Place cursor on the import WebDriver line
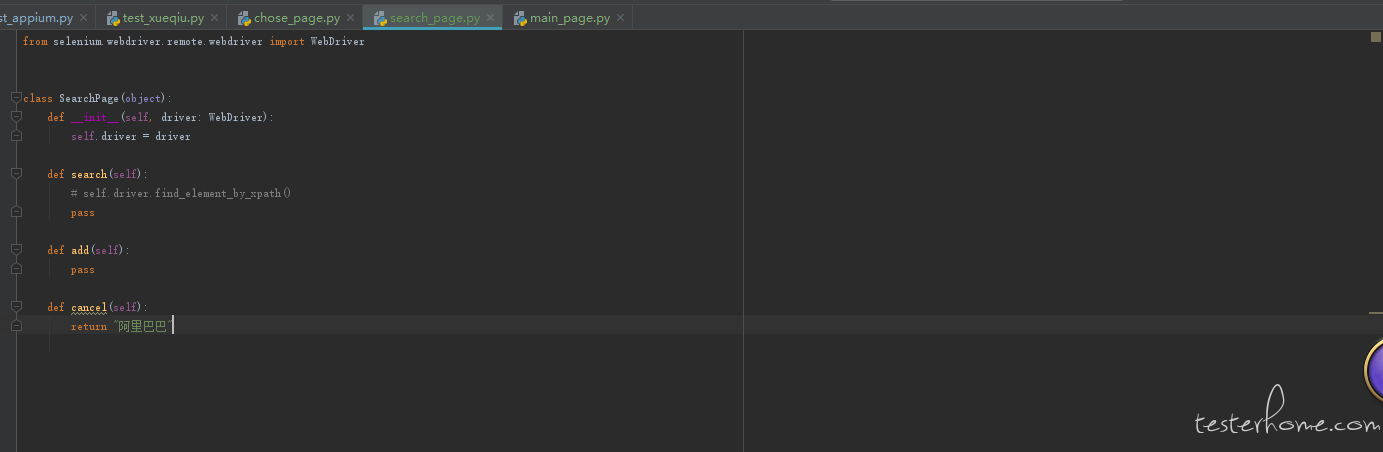The image size is (1383, 452). coord(194,42)
